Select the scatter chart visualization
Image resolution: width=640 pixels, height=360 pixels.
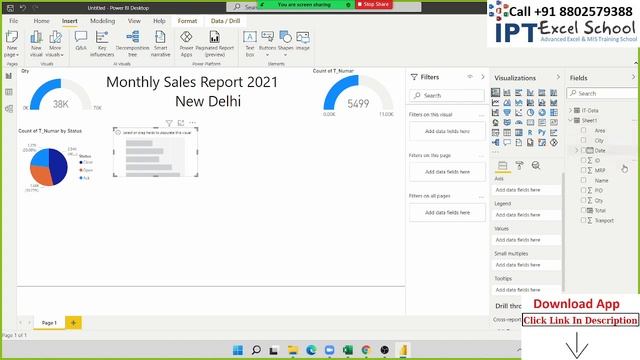tap(518, 112)
